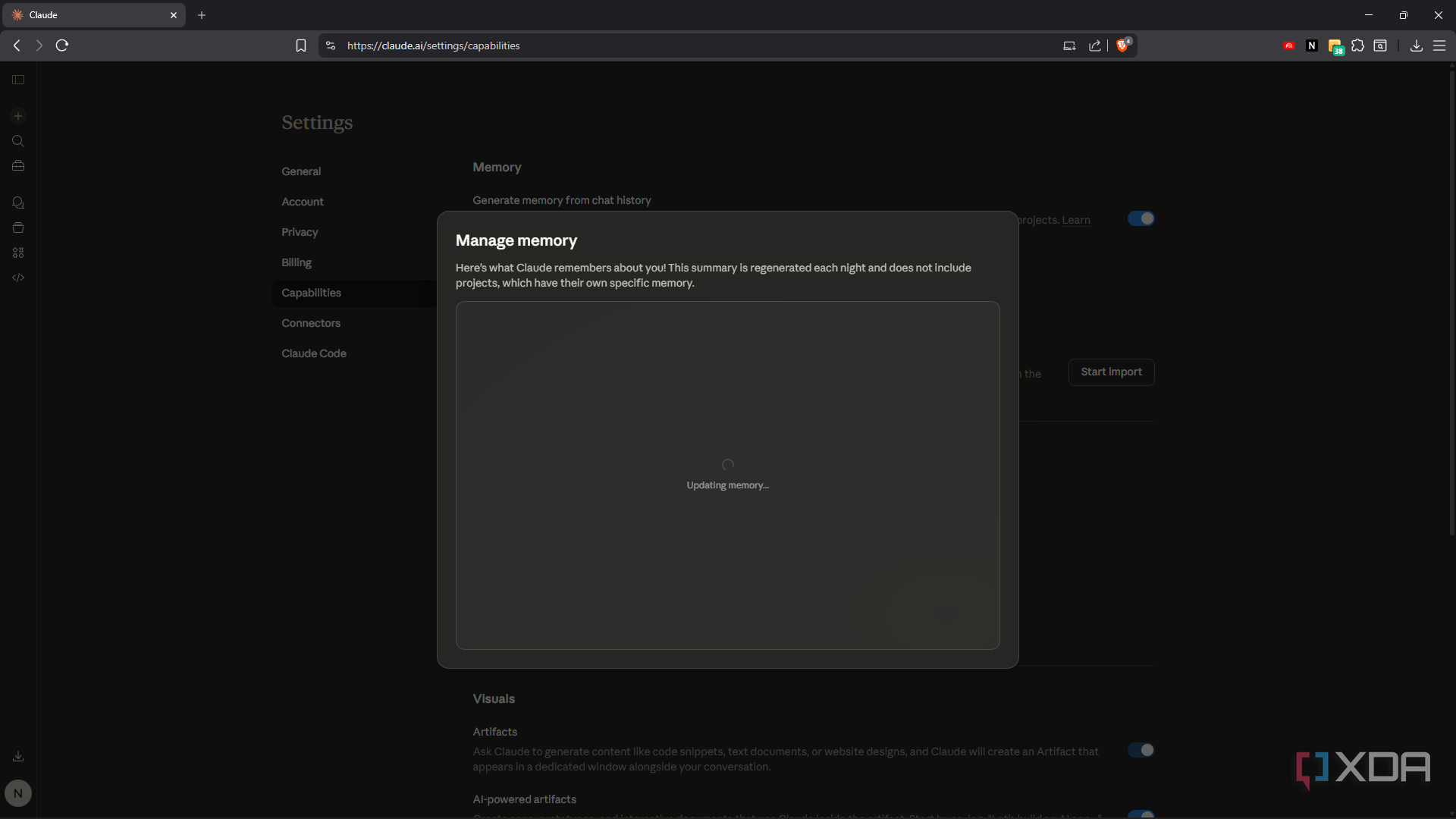Toggle the Claude sidebar panel icon
This screenshot has width=1456, height=819.
tap(18, 80)
